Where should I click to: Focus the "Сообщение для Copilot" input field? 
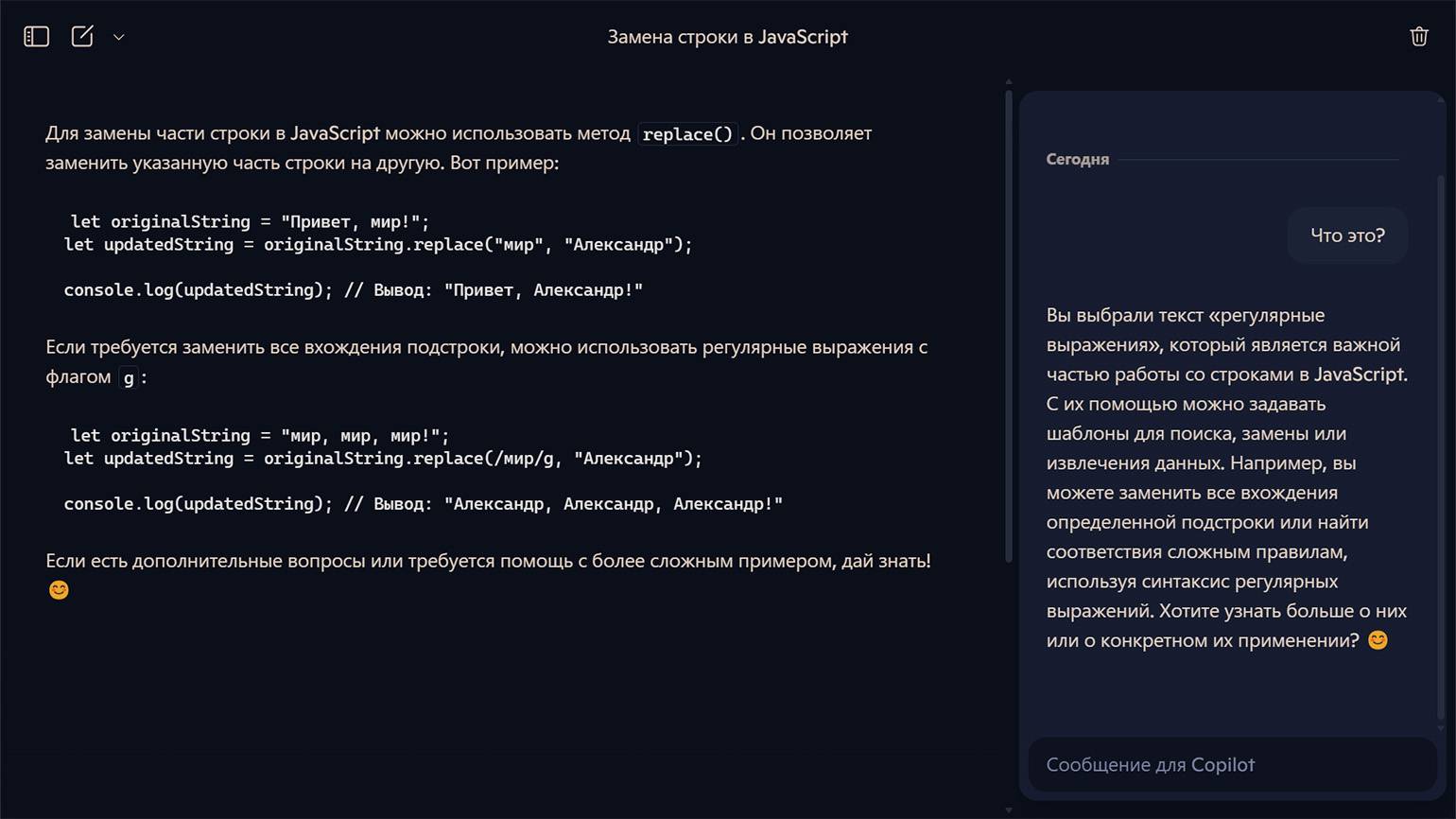[1232, 764]
